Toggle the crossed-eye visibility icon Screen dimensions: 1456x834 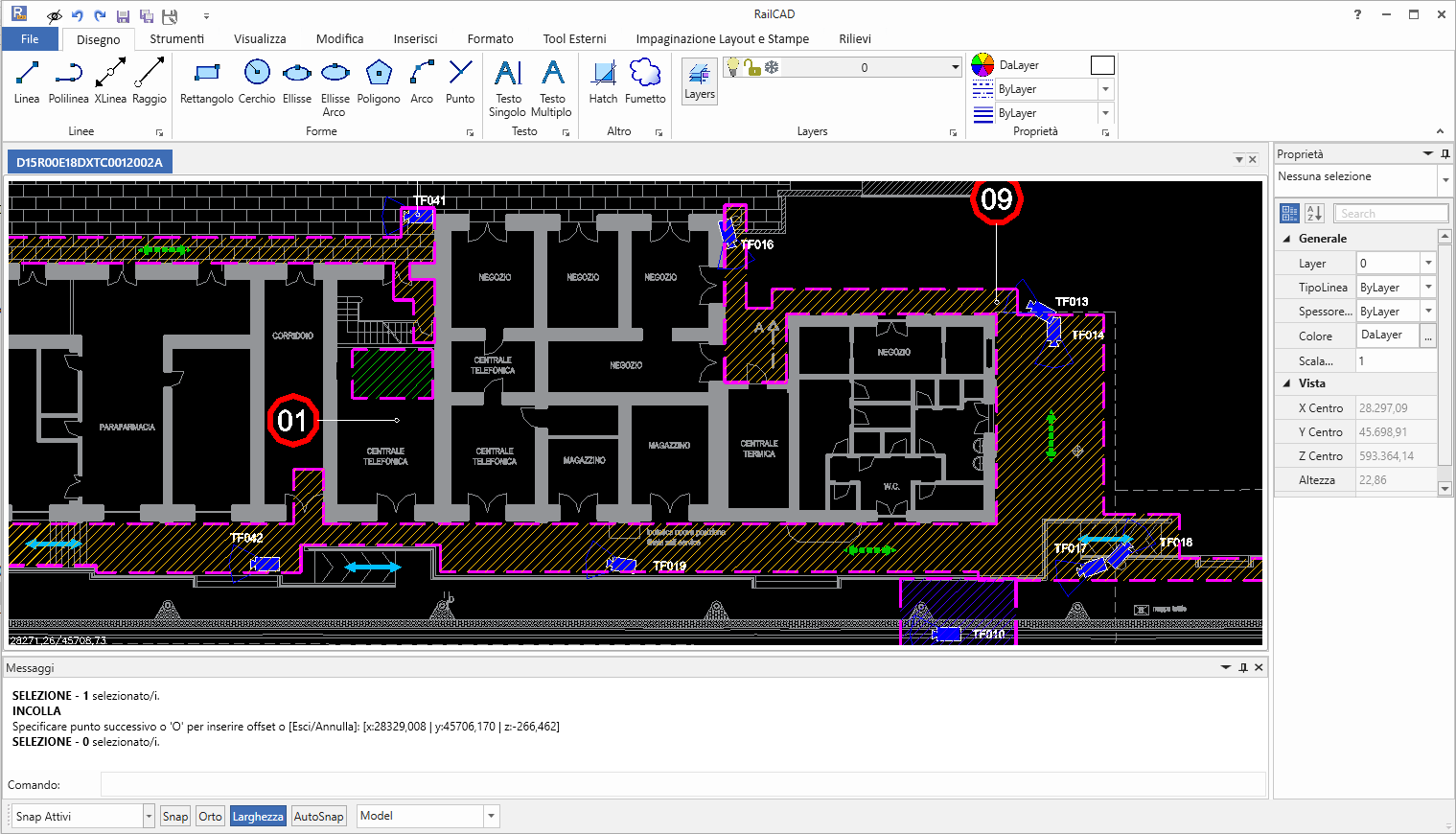[55, 16]
